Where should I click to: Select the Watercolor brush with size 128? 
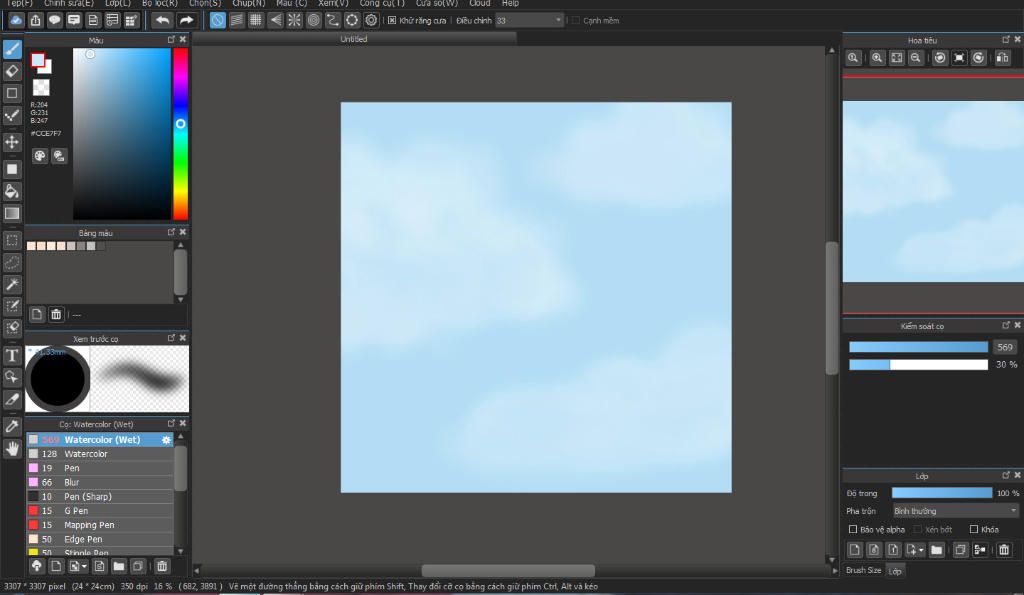(100, 454)
